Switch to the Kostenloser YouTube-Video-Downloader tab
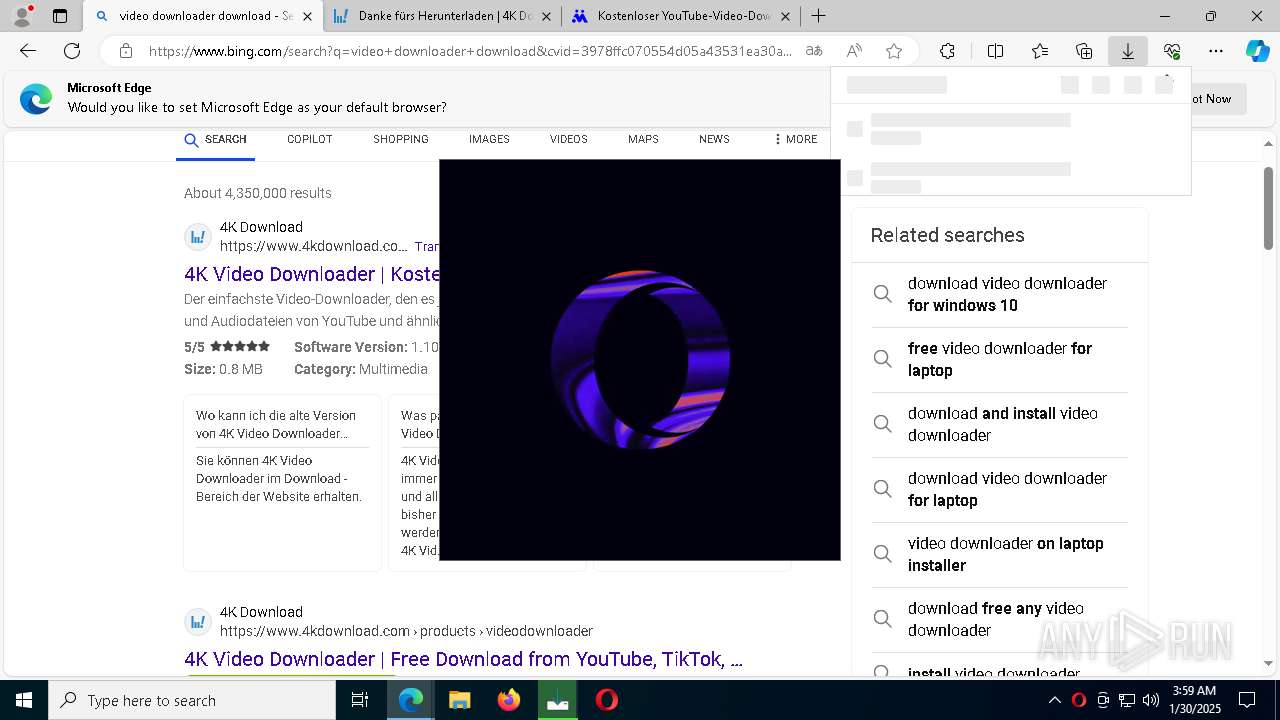This screenshot has width=1280, height=720. [x=681, y=16]
